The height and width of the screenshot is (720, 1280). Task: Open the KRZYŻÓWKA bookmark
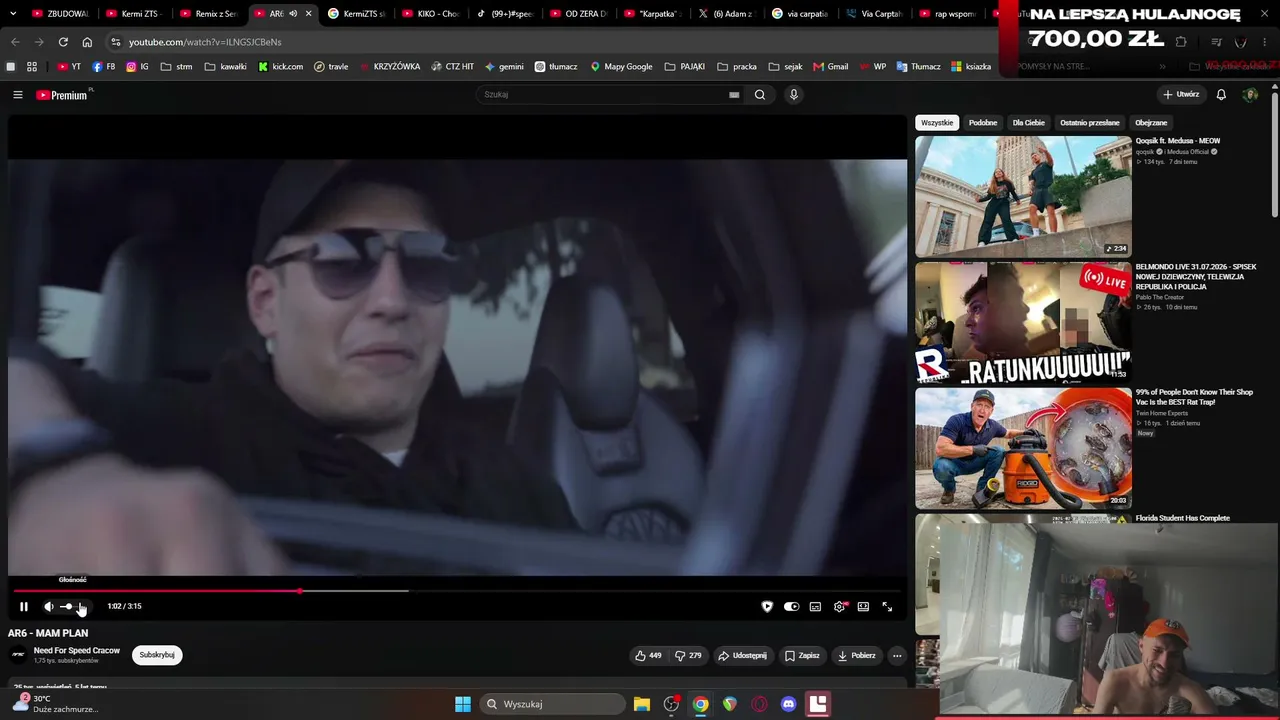(390, 67)
